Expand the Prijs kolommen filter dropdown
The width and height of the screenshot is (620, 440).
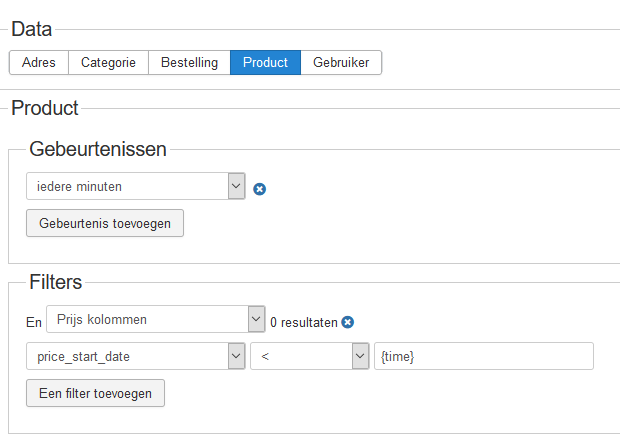(x=156, y=319)
